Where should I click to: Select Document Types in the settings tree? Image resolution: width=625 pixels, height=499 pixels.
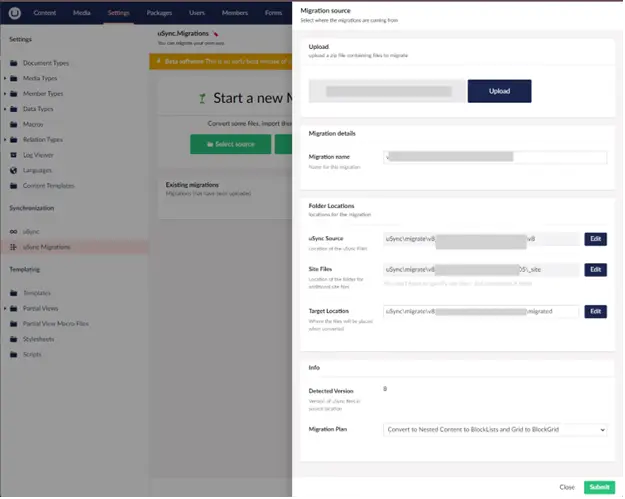coord(45,63)
